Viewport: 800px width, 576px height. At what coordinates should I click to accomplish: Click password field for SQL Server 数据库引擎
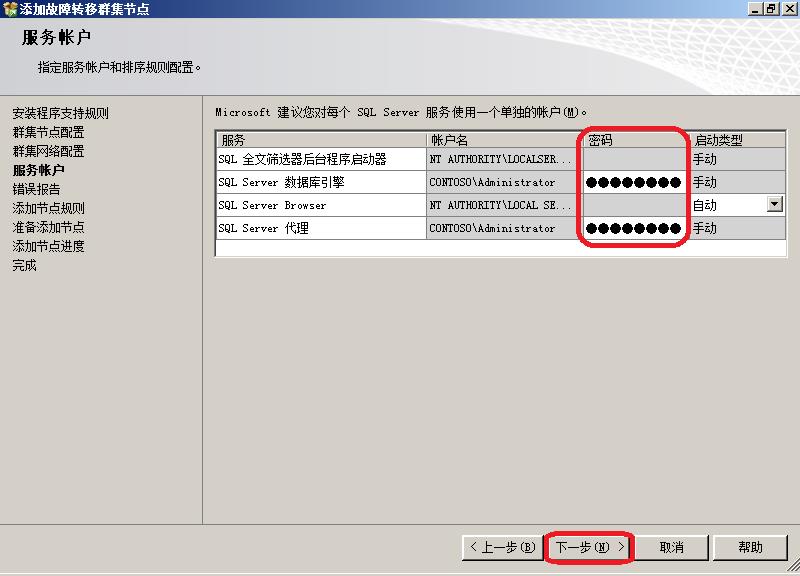[x=633, y=182]
